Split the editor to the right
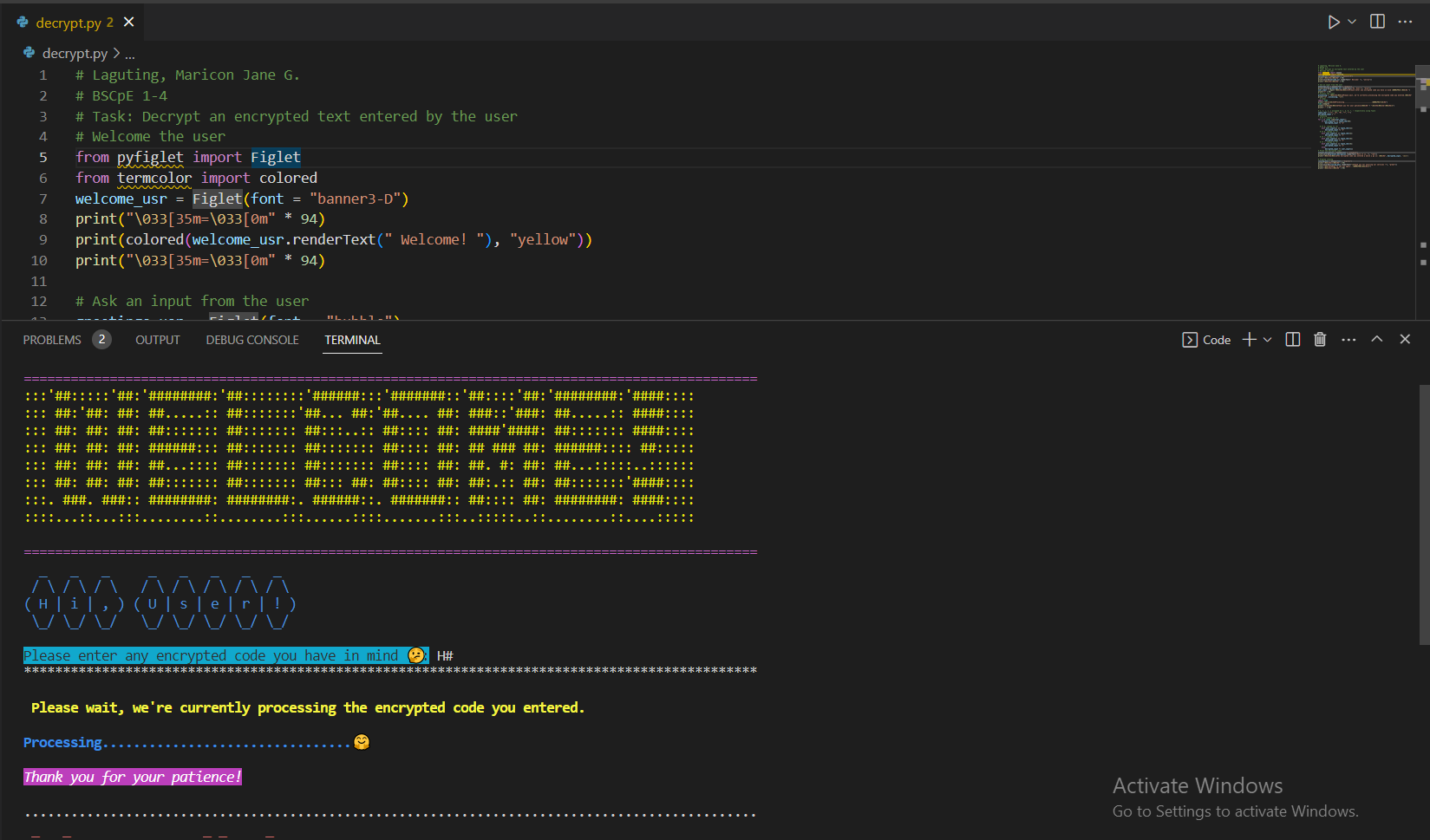This screenshot has width=1430, height=840. click(x=1377, y=22)
